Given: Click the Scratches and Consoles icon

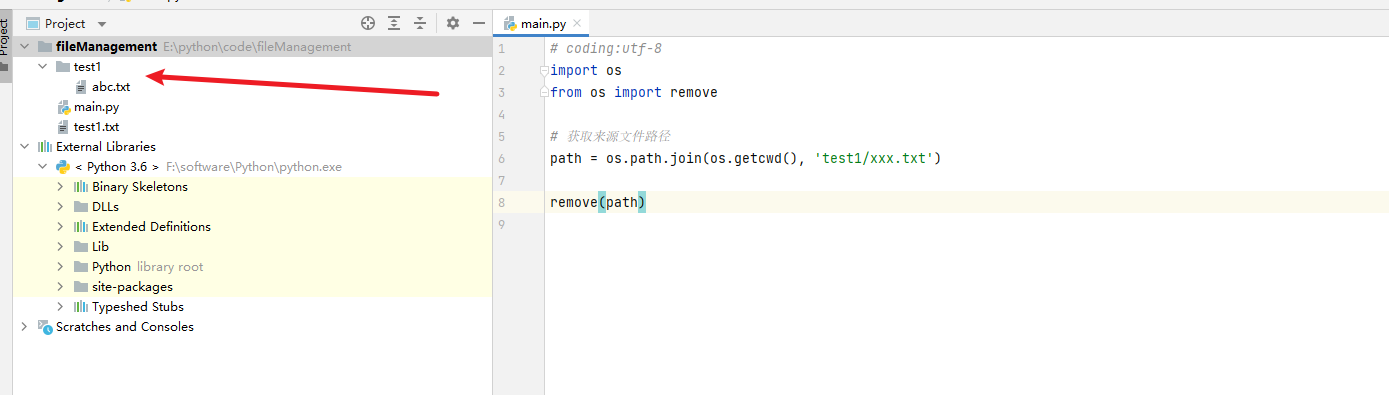Looking at the screenshot, I should [44, 327].
